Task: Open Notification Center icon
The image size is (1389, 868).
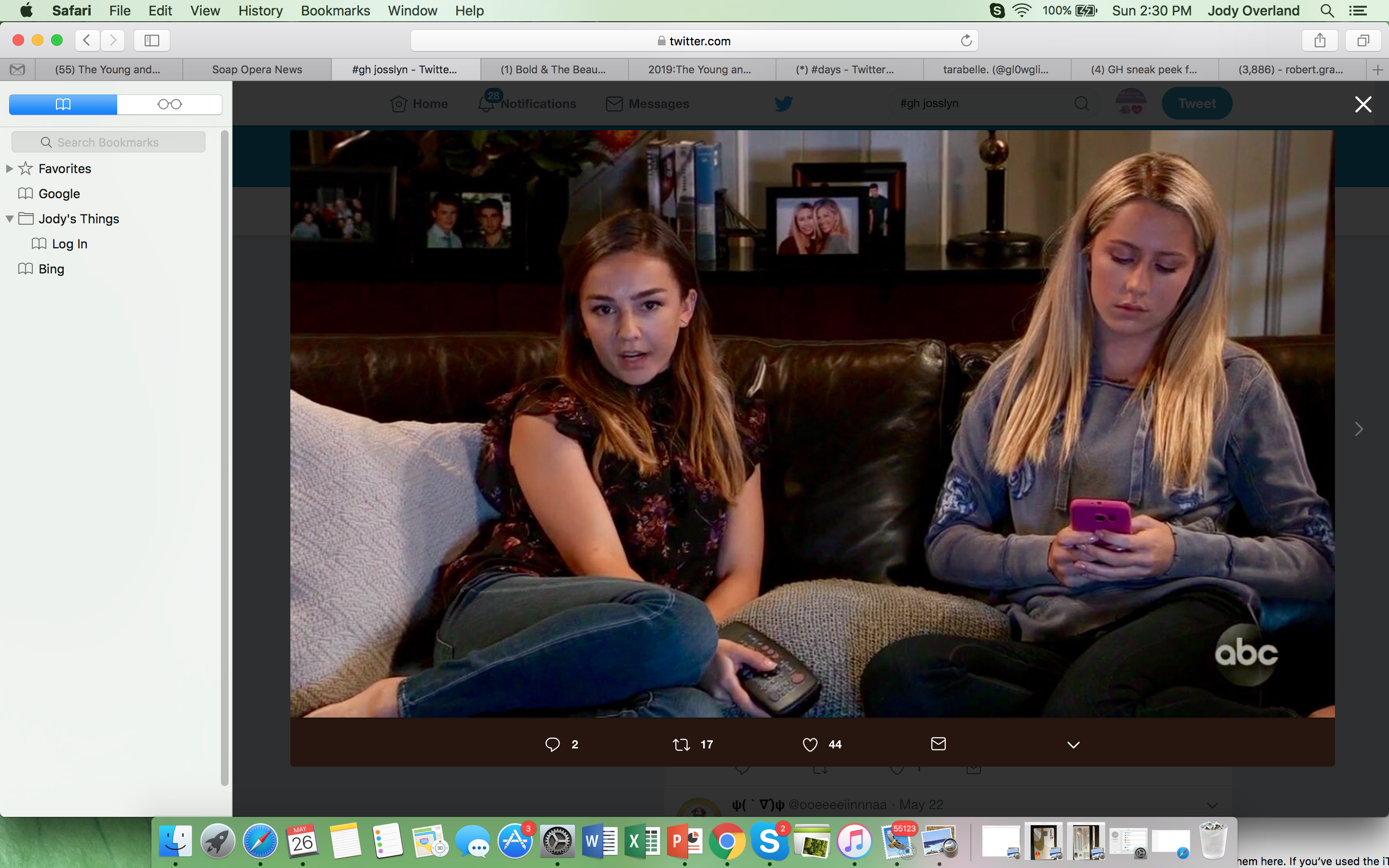Action: pos(1358,10)
